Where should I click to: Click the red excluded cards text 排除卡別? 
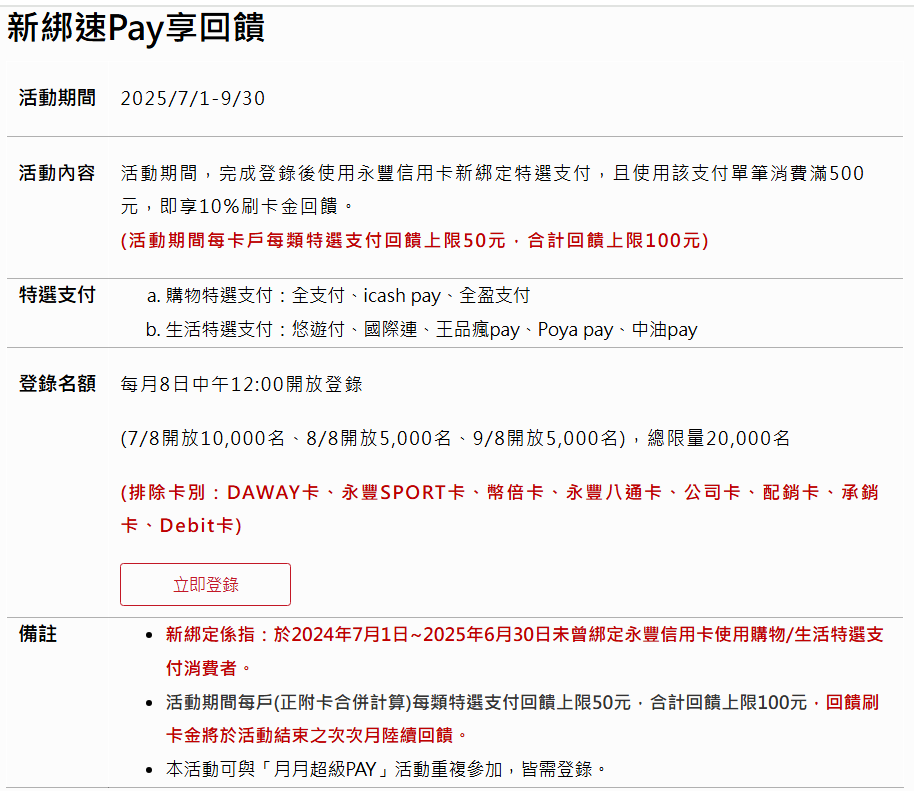499,509
